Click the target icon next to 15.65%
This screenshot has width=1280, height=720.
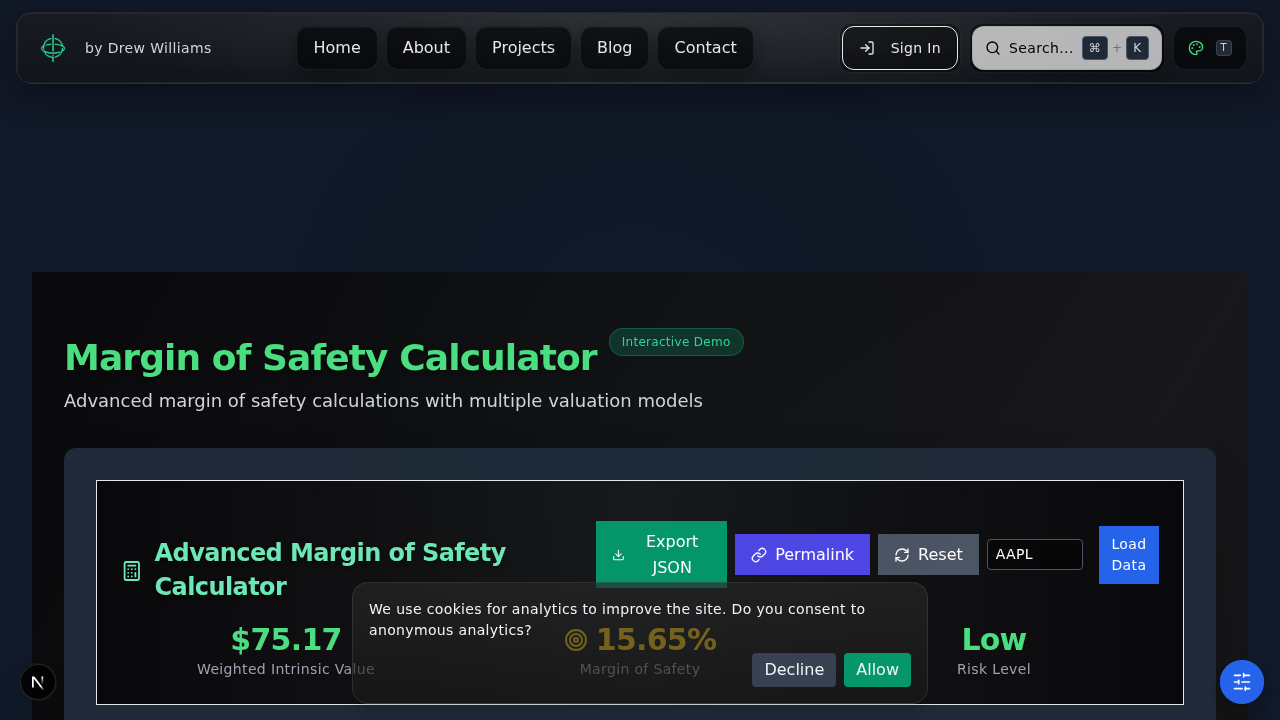(x=576, y=640)
